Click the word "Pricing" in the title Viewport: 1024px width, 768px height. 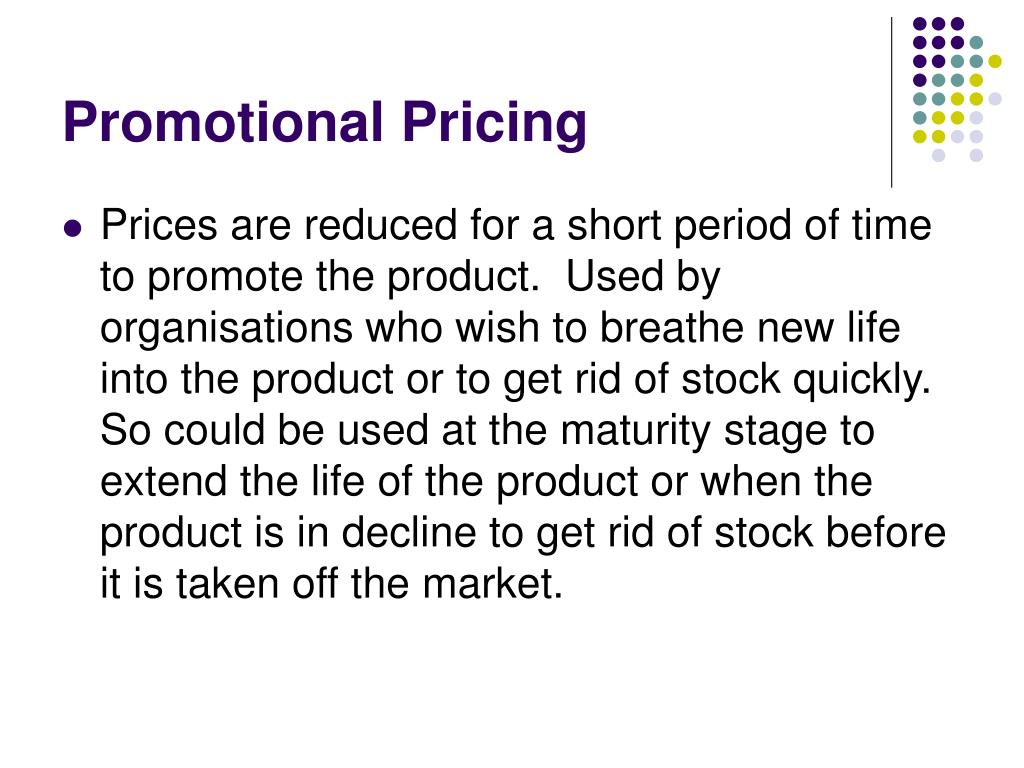[494, 124]
